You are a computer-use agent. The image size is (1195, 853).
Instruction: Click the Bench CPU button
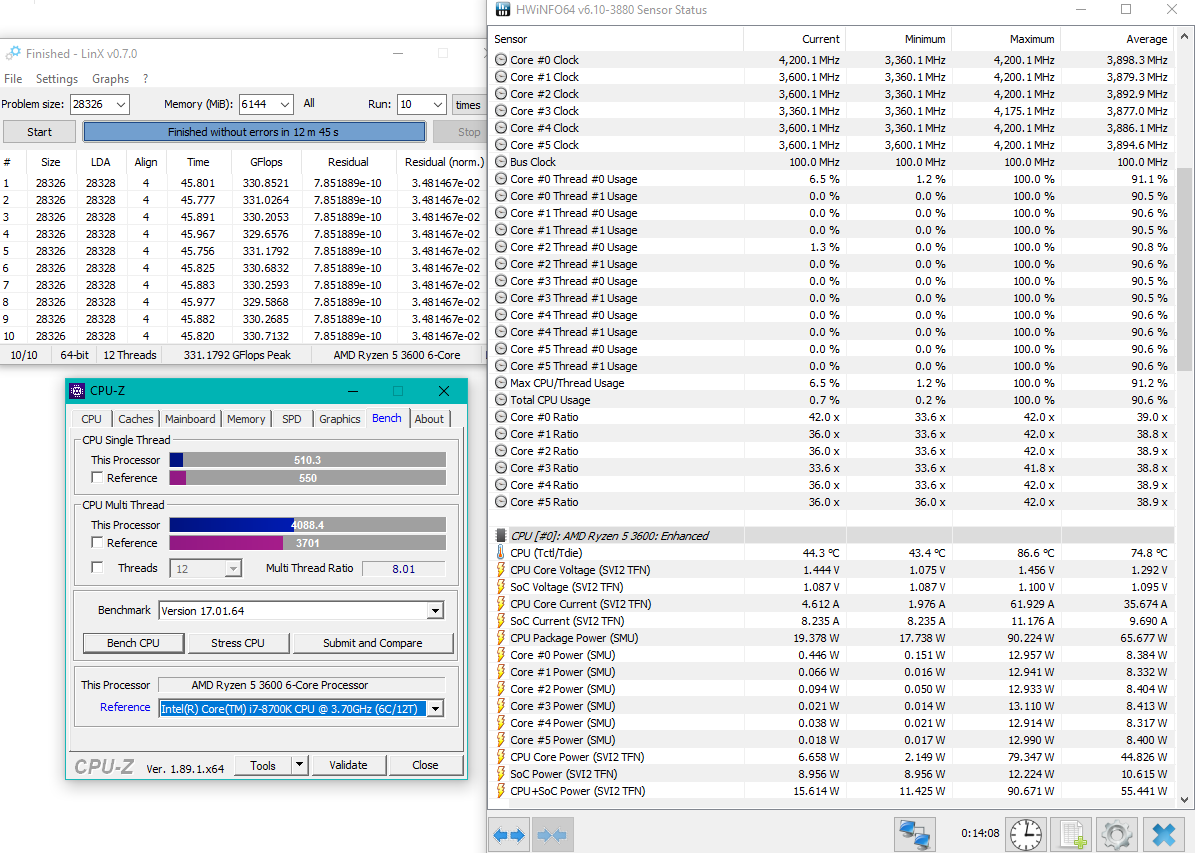(133, 643)
